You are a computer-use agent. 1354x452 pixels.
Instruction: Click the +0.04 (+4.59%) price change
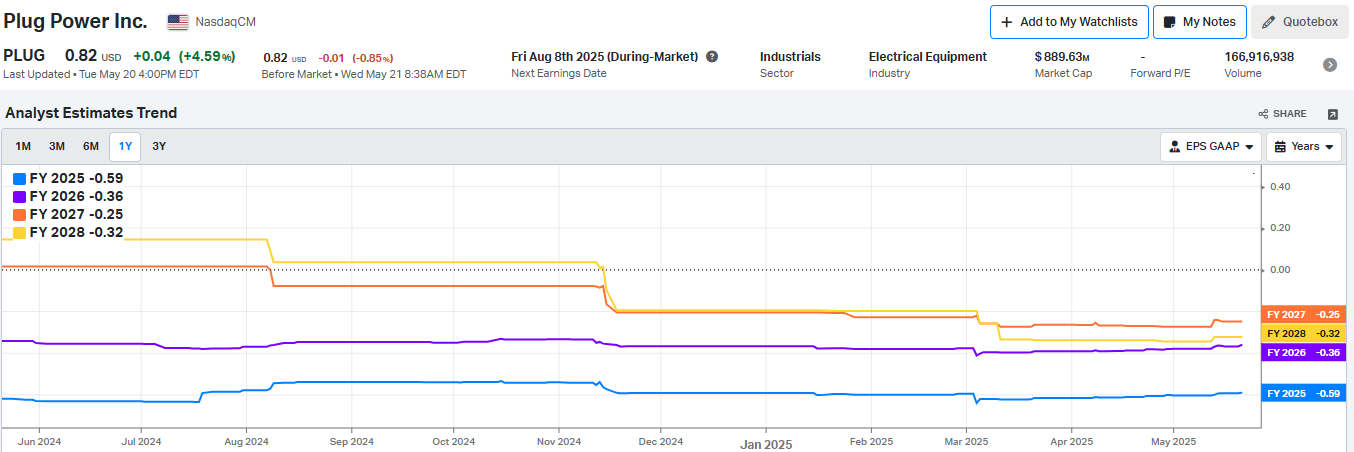click(x=184, y=56)
